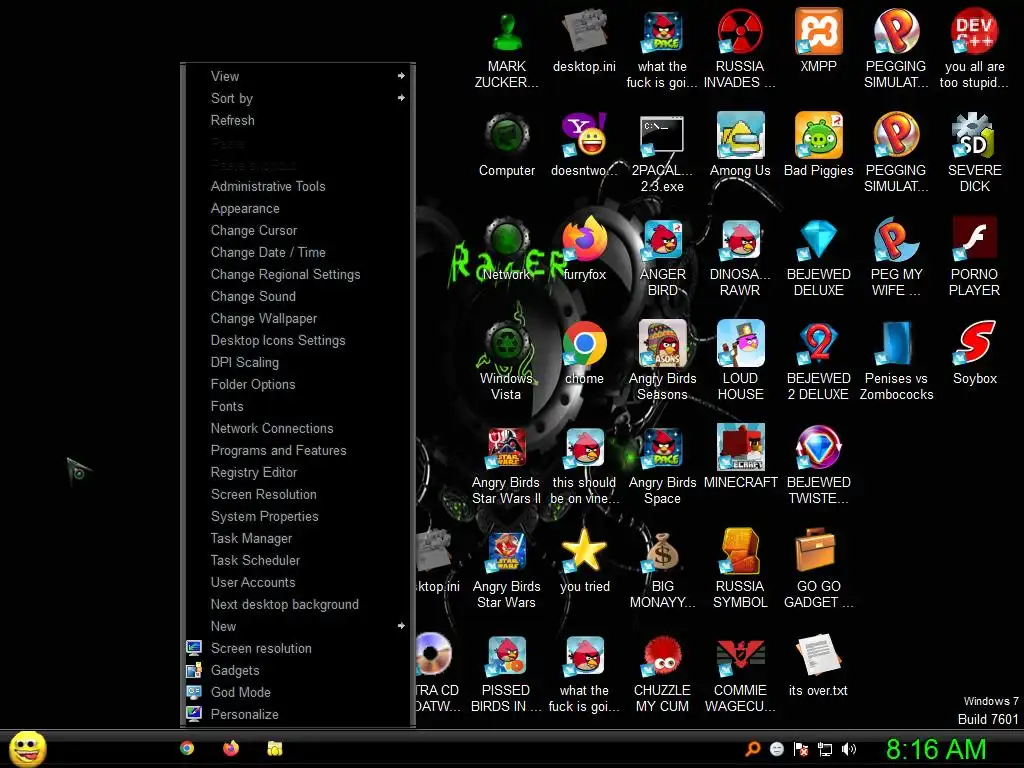
Task: Choose Refresh from the context menu
Action: click(x=301, y=120)
